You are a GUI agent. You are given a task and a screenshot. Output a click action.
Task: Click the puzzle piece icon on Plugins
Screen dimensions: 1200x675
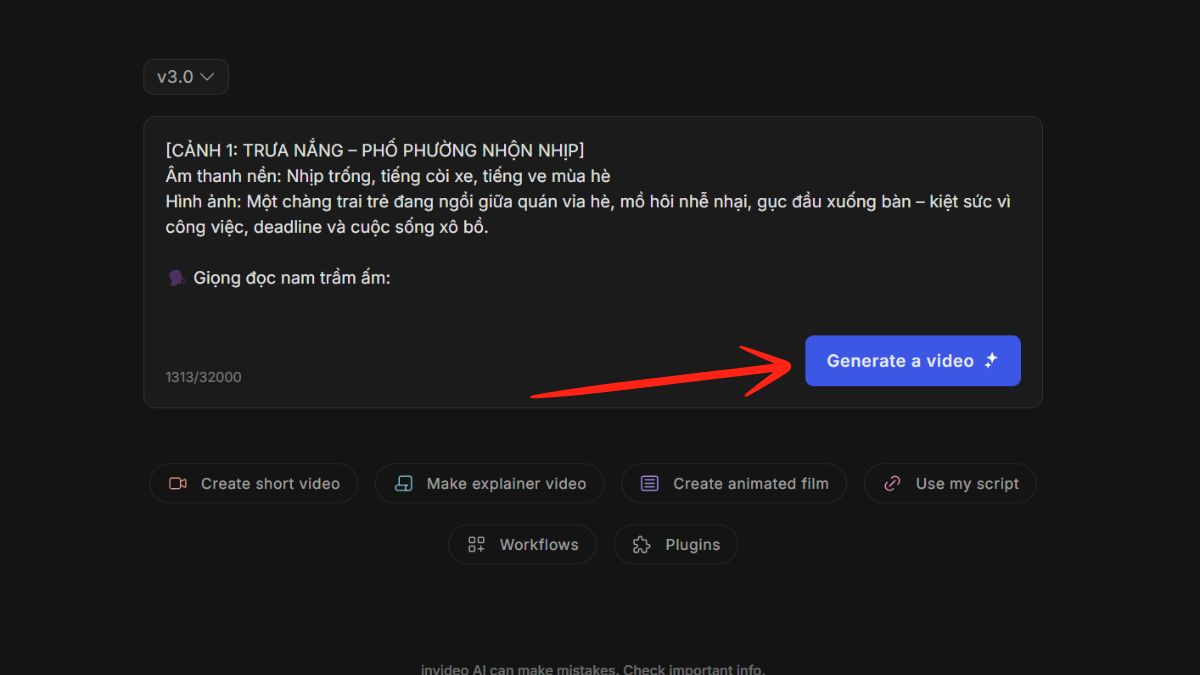(x=642, y=545)
